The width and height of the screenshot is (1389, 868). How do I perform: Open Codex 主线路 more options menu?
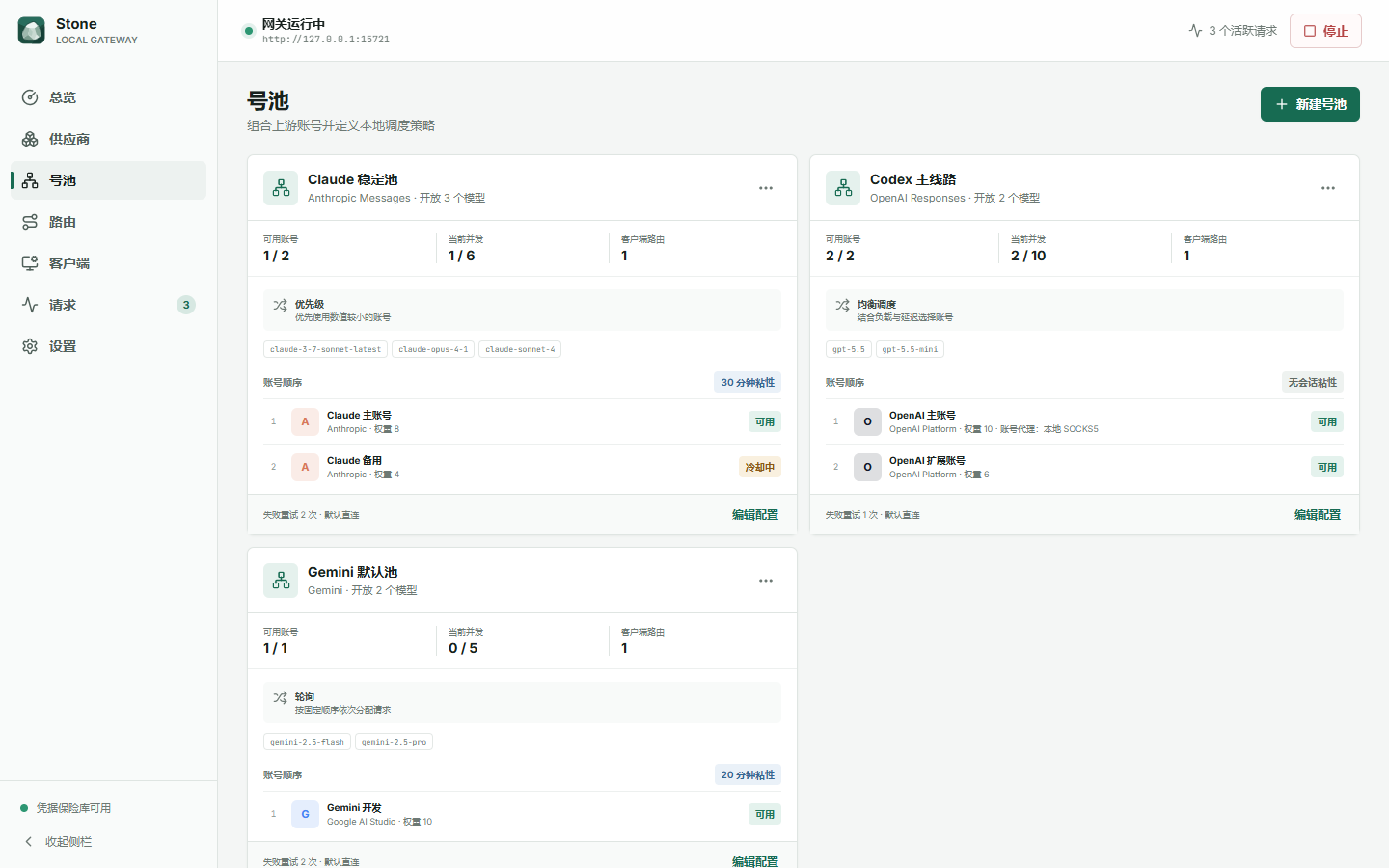(x=1328, y=188)
